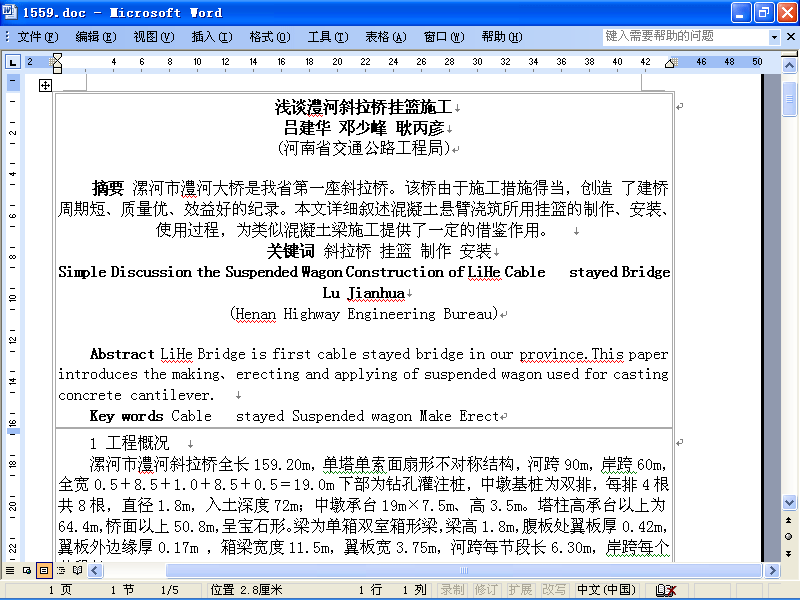Click English title Simple Discussion line
The image size is (800, 600).
tap(364, 272)
